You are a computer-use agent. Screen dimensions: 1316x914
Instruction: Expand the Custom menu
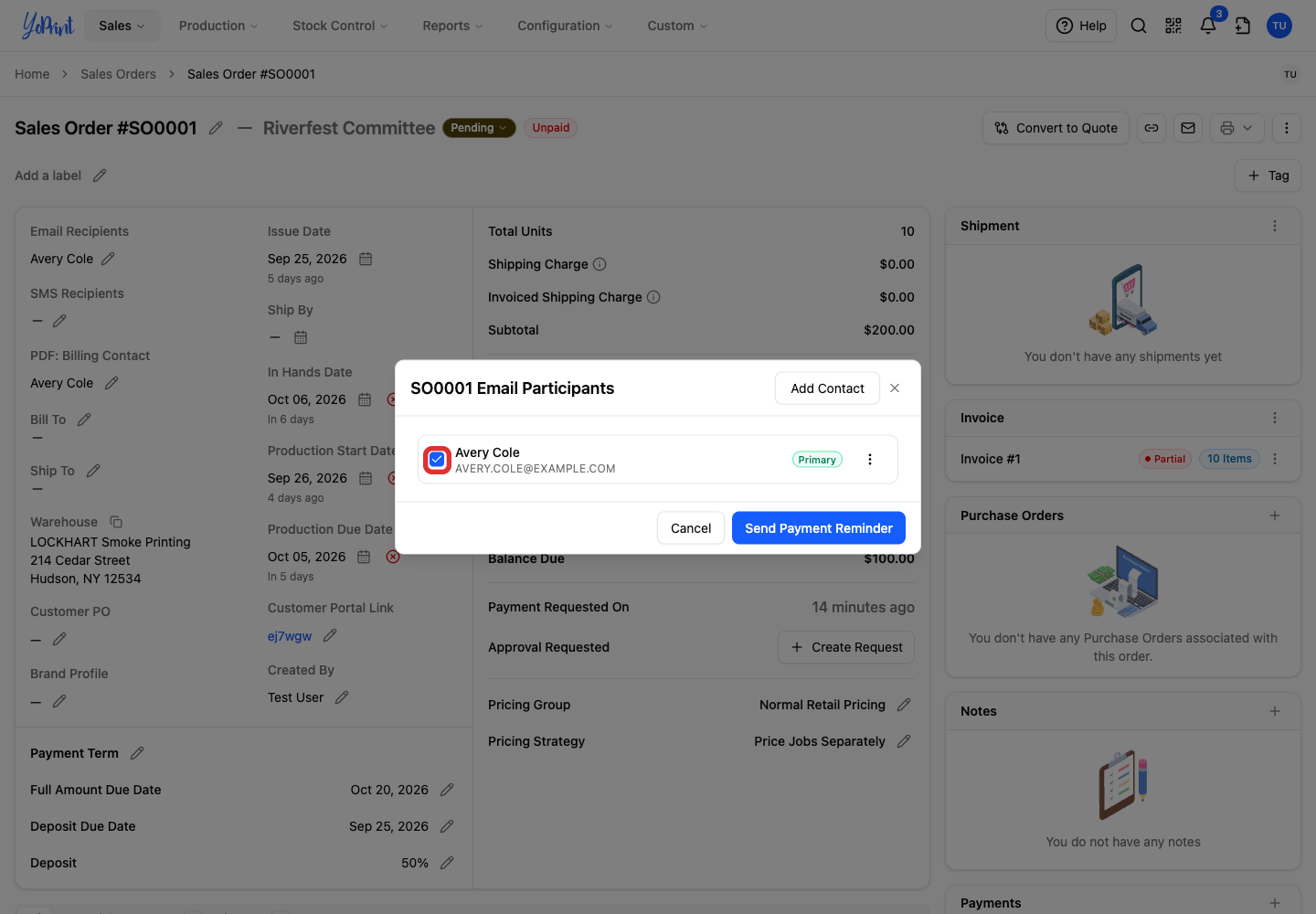(677, 26)
